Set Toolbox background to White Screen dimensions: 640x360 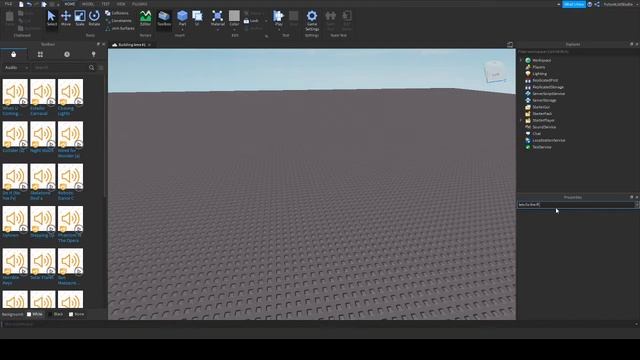[35, 314]
